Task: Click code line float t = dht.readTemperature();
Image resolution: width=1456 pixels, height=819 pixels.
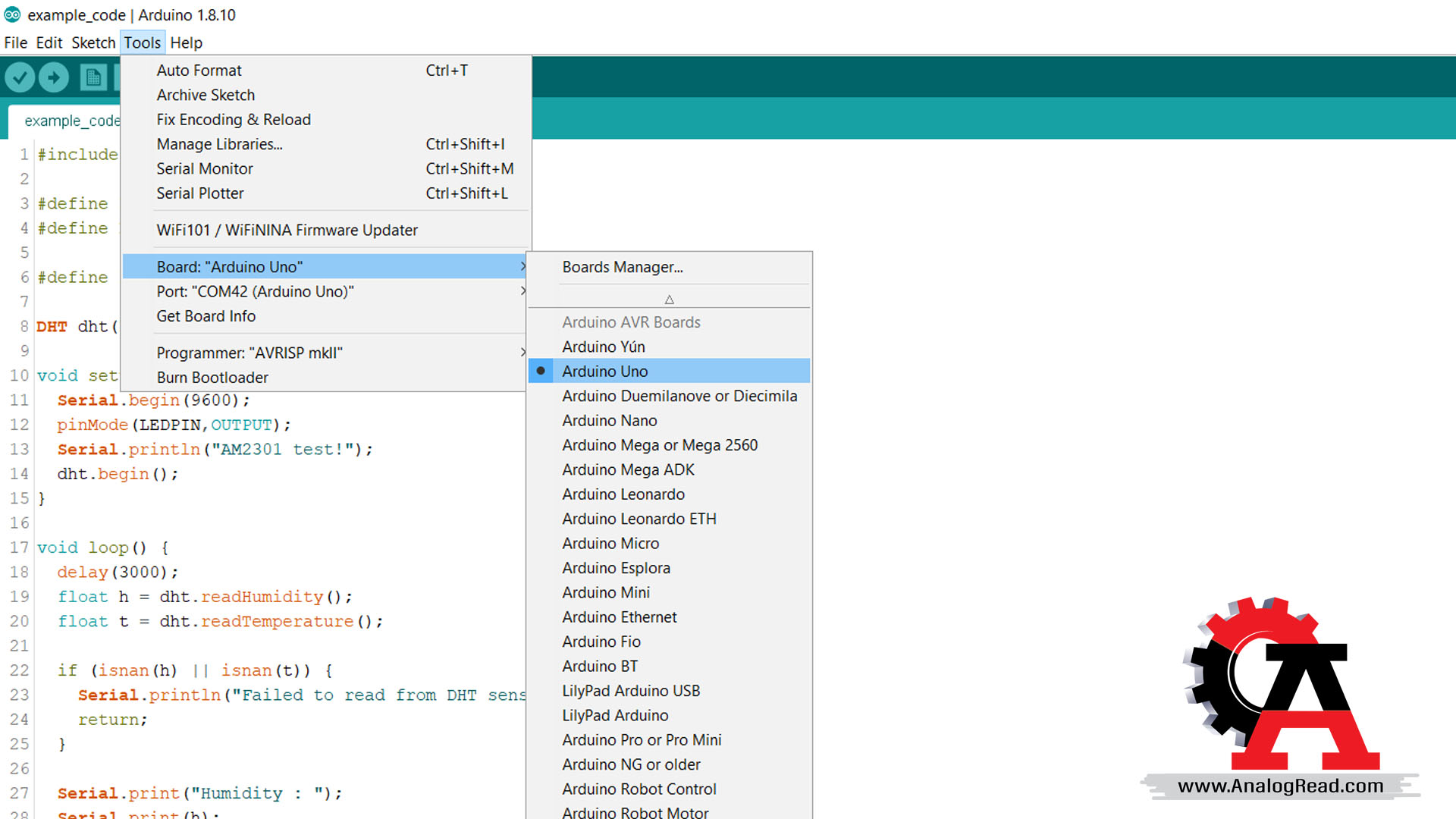Action: click(220, 622)
